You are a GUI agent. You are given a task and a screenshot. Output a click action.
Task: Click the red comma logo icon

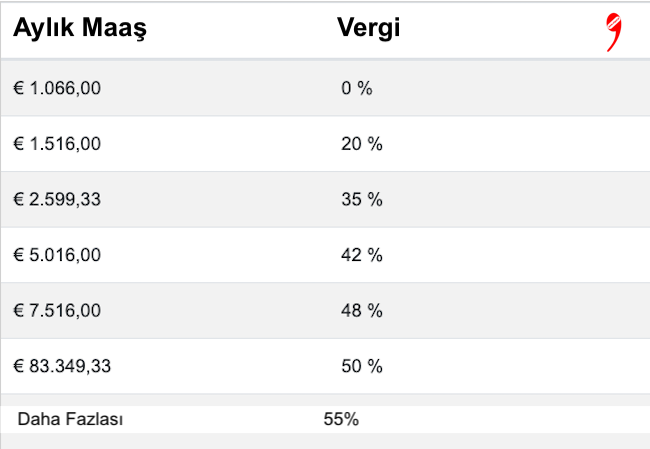(x=614, y=32)
